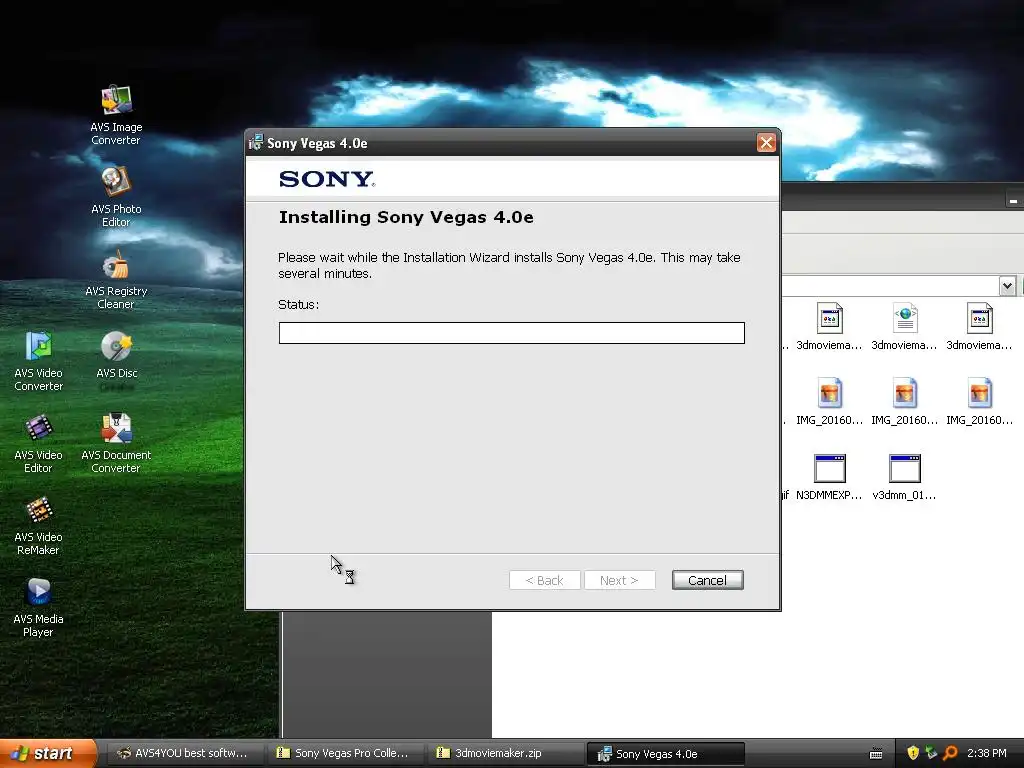Screen dimensions: 1024x768
Task: Expand the folder window address dropdown
Action: (x=1006, y=285)
